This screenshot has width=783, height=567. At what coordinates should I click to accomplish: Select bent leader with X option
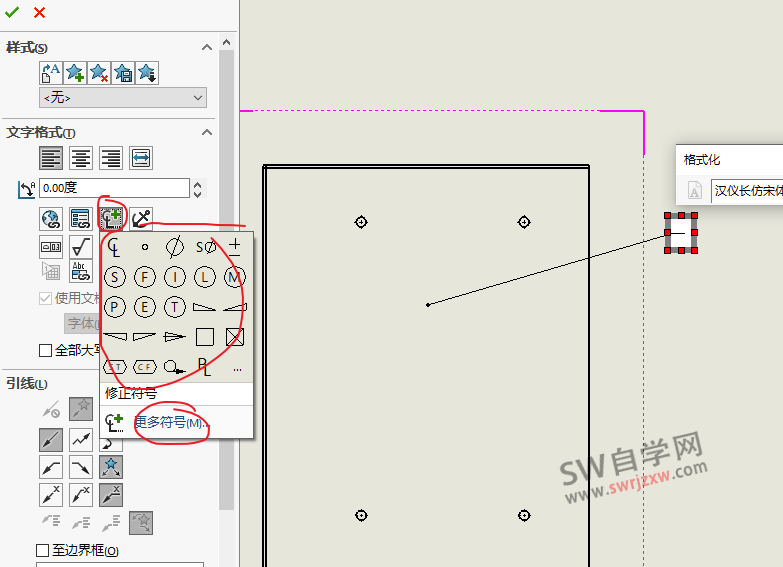[81, 495]
